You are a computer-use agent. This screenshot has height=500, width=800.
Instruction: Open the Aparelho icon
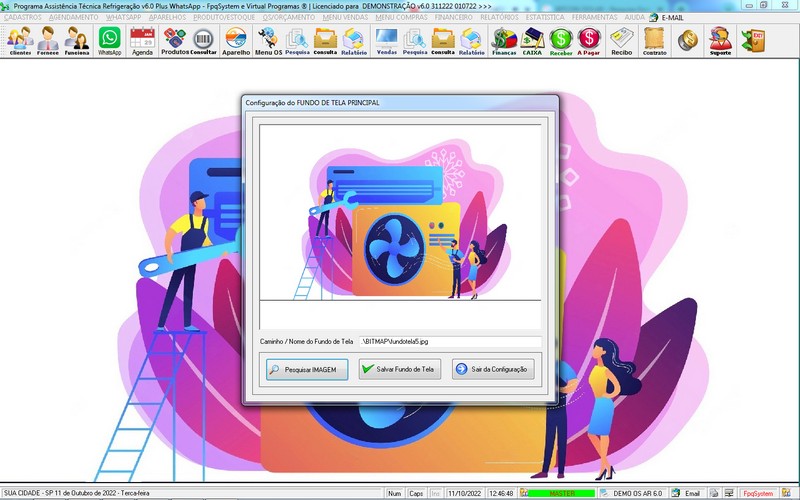point(236,41)
